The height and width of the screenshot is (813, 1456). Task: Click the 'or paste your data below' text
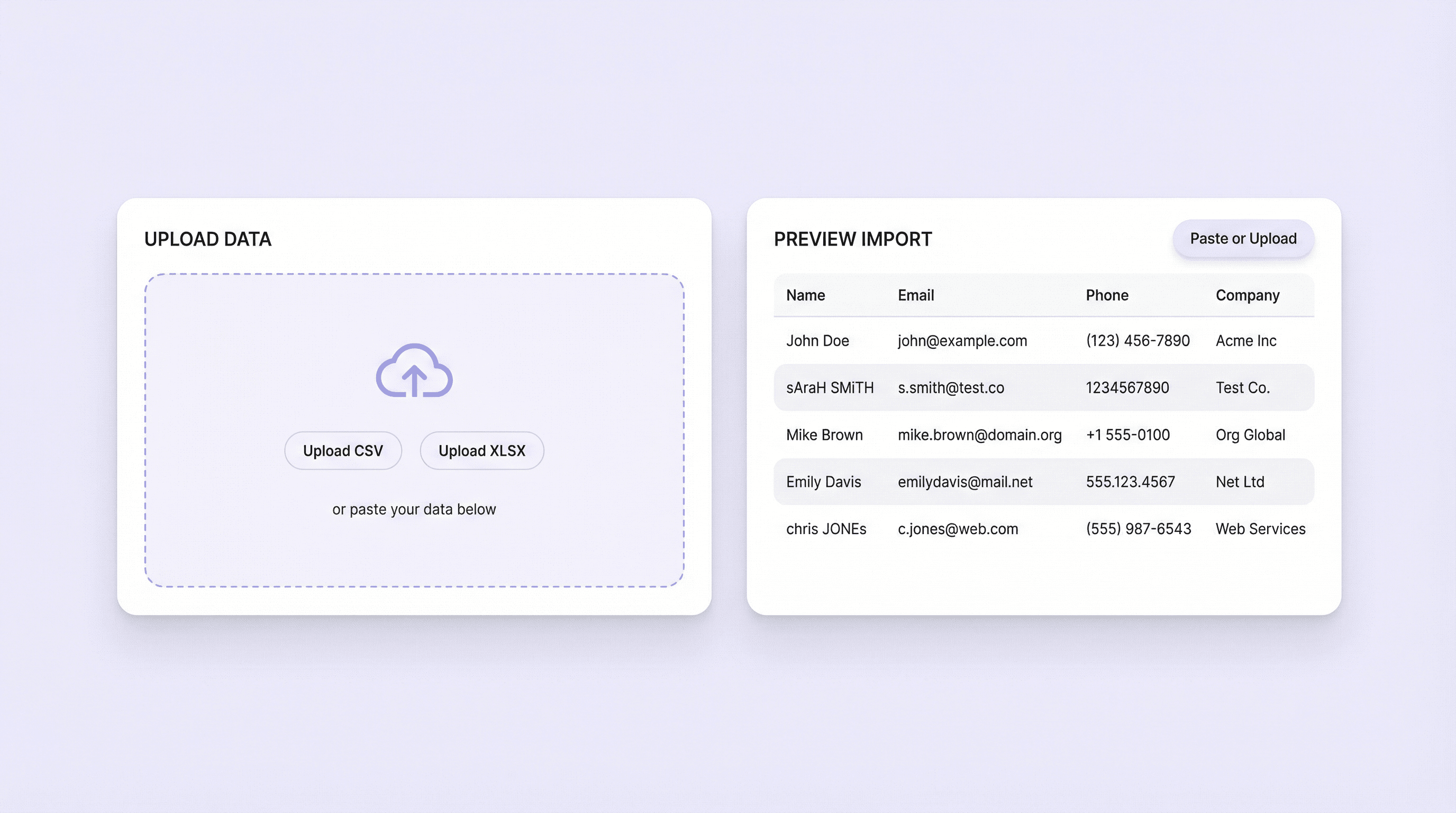click(x=414, y=509)
